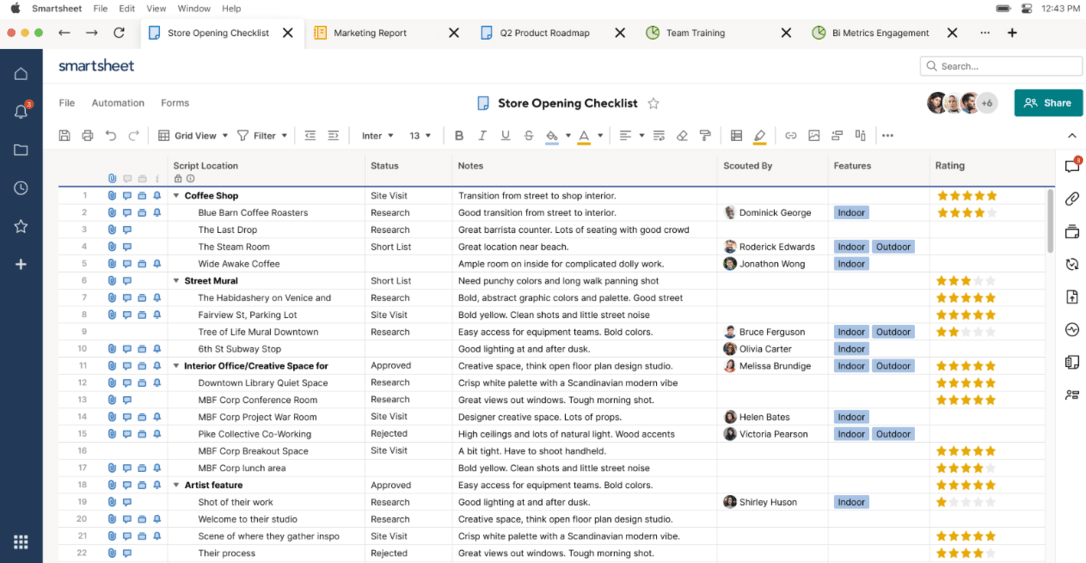Image resolution: width=1086 pixels, height=563 pixels.
Task: Toggle strikethrough formatting
Action: pyautogui.click(x=528, y=136)
